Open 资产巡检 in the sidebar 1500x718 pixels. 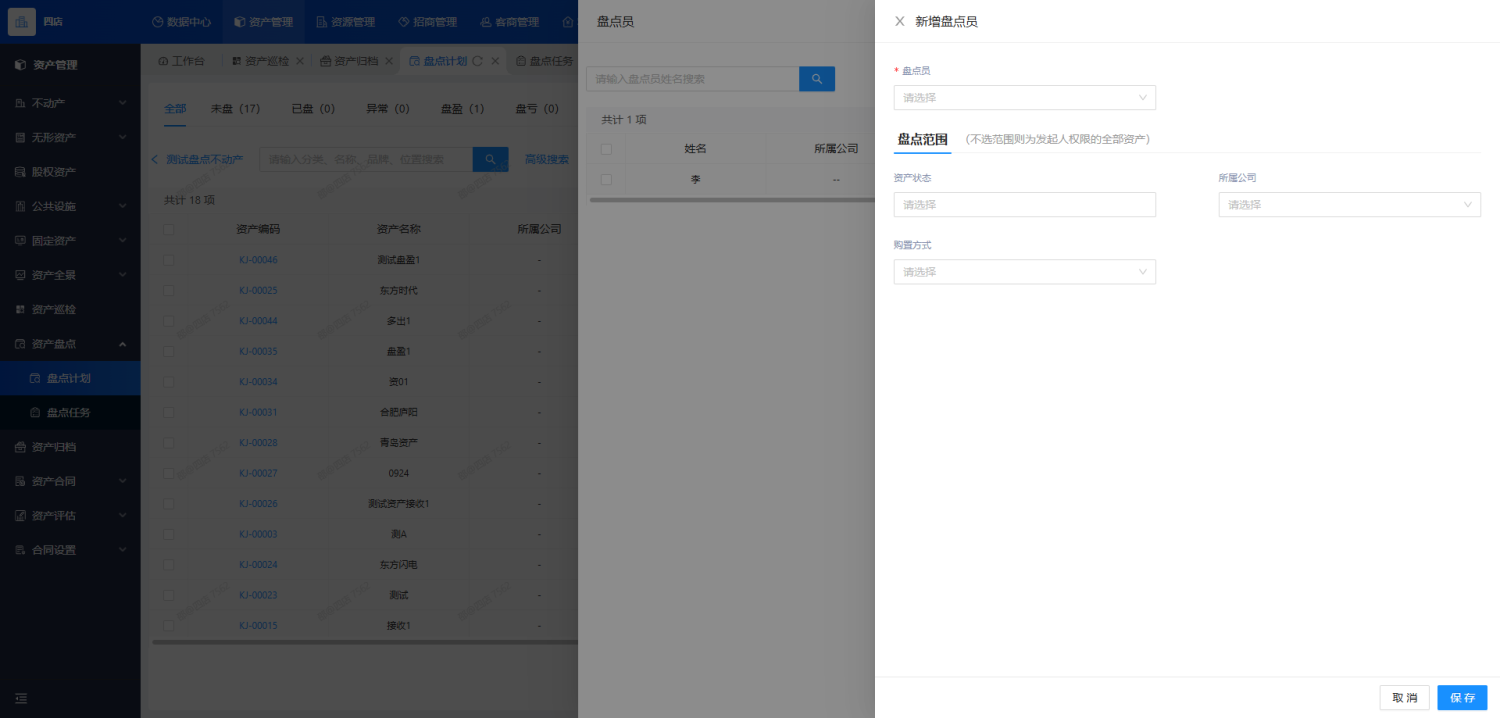[70, 309]
